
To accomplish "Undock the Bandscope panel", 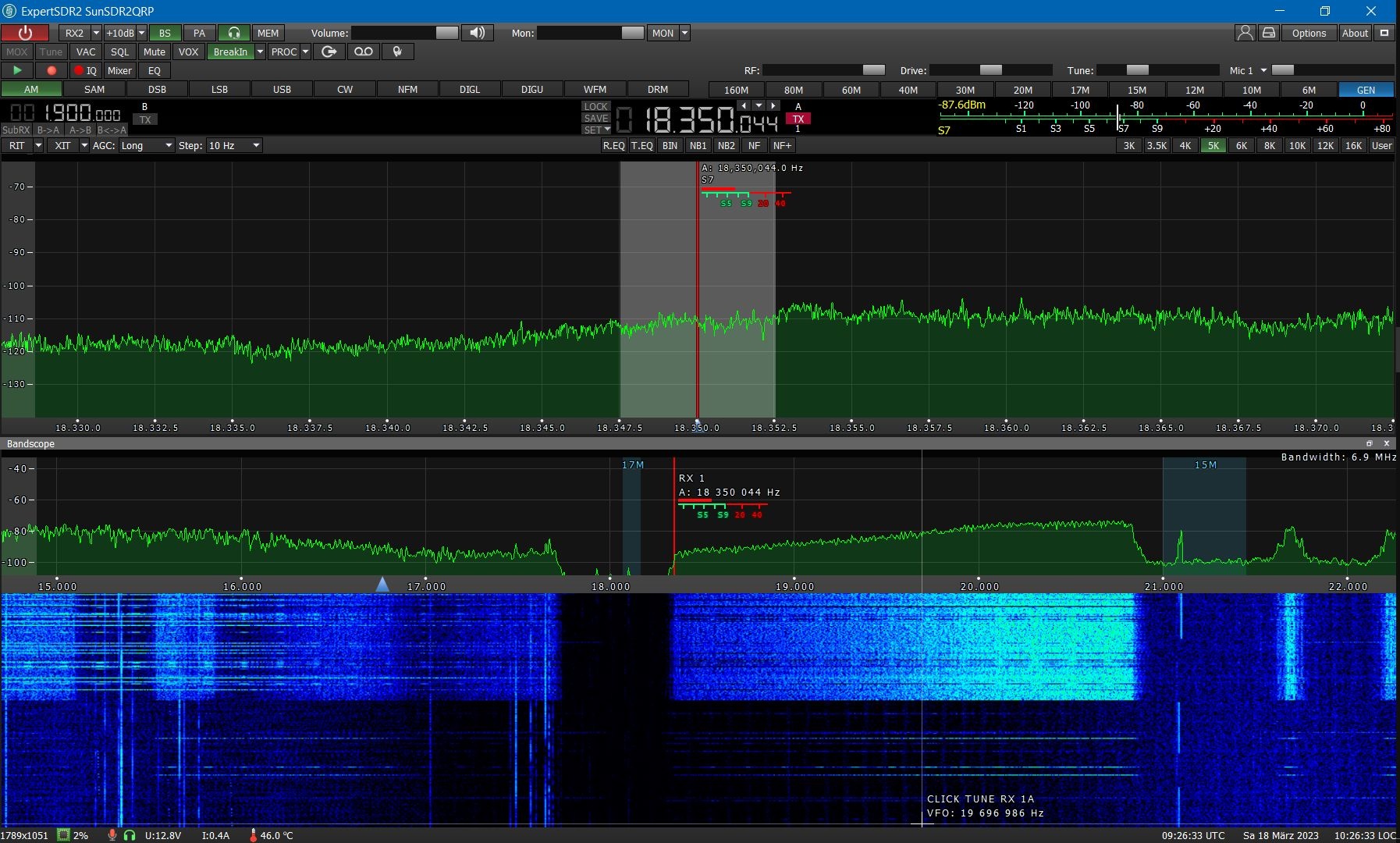I will click(x=1369, y=443).
